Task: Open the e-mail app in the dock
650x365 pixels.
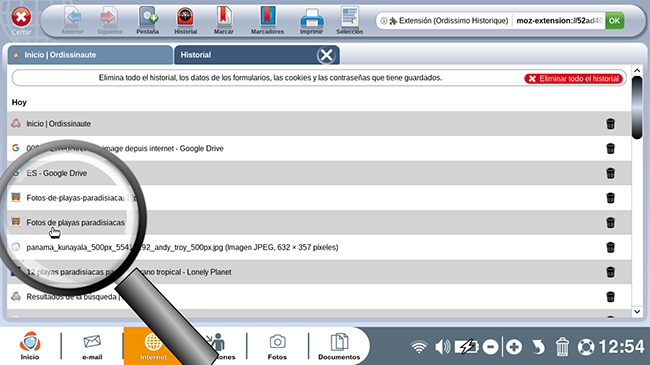Action: pyautogui.click(x=92, y=347)
